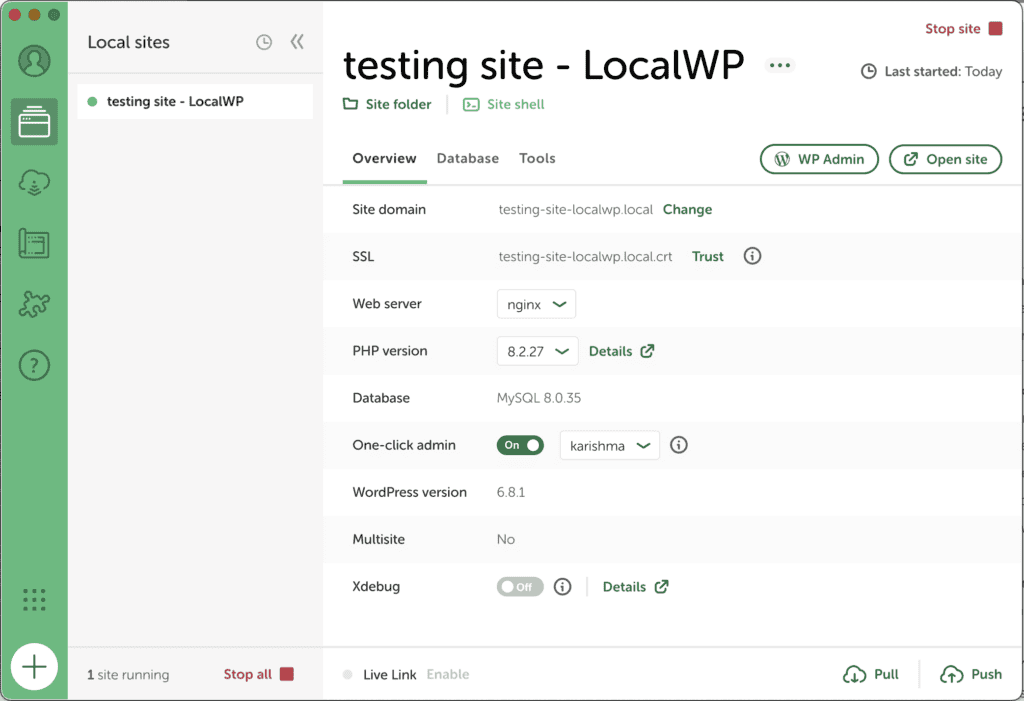Click the Pull button
This screenshot has width=1024, height=701.
[871, 674]
